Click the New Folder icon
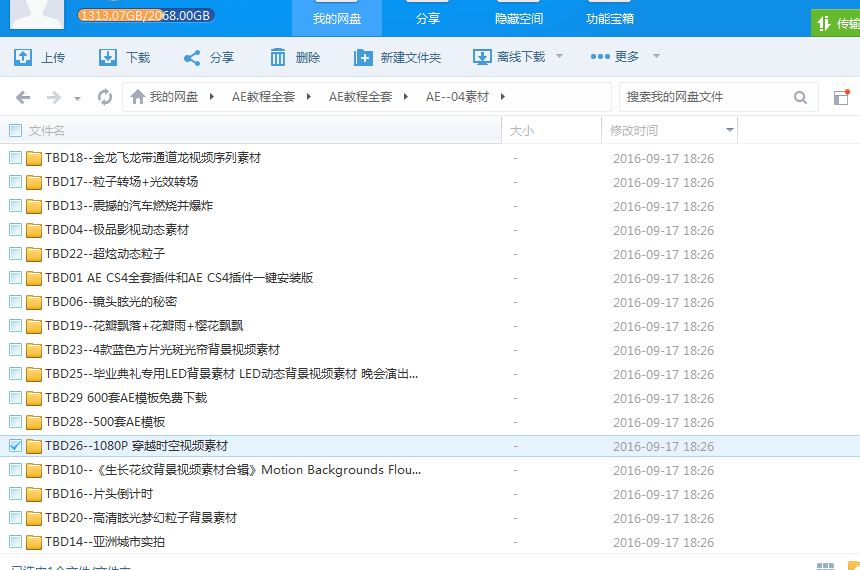 (363, 57)
